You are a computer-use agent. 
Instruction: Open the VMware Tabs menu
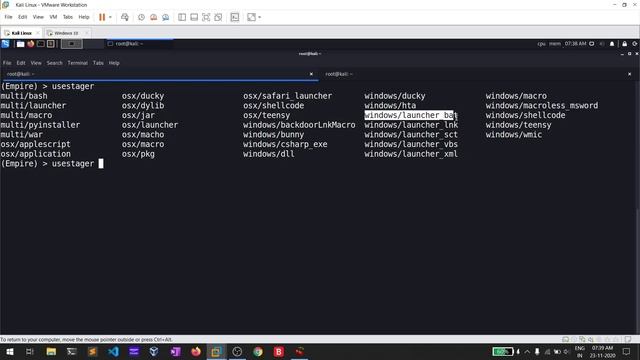coord(68,17)
